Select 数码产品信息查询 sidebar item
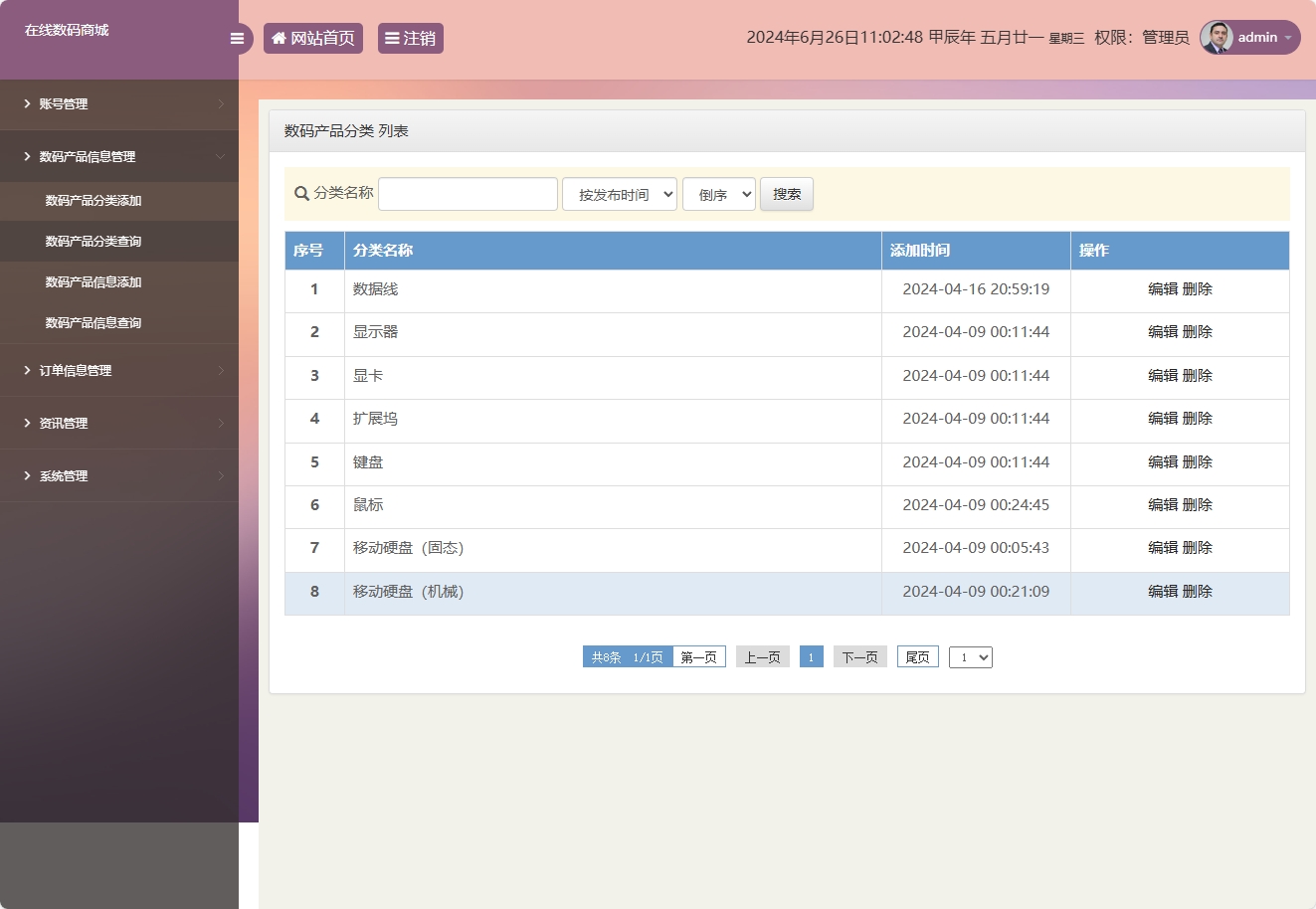Screen dimensions: 1316x909 [94, 323]
